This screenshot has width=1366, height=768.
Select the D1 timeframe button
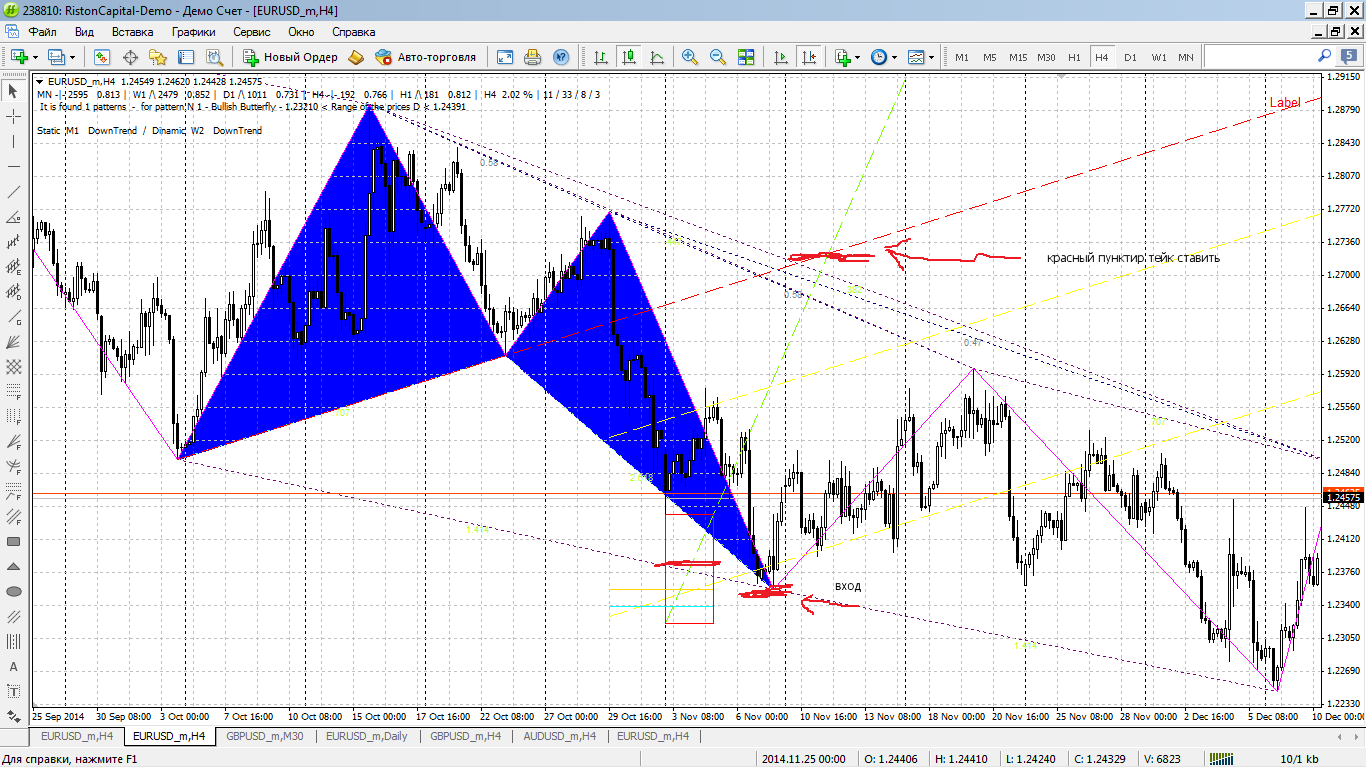(x=1130, y=57)
